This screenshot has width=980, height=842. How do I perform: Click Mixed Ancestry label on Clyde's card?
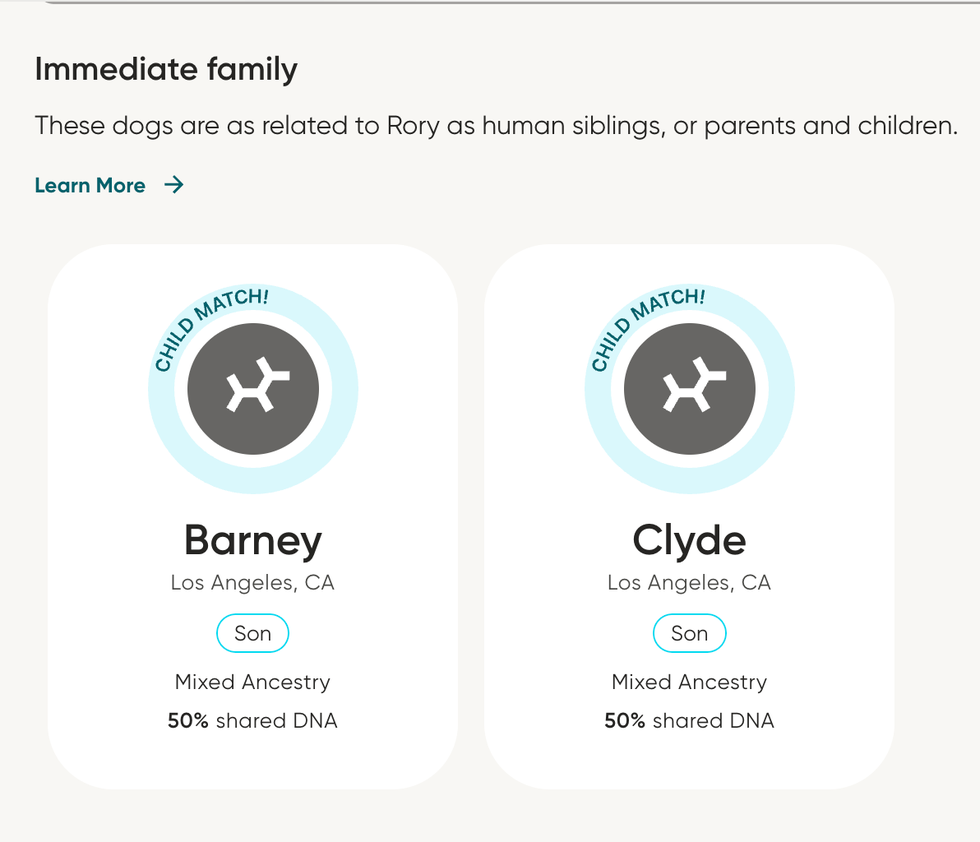point(689,682)
